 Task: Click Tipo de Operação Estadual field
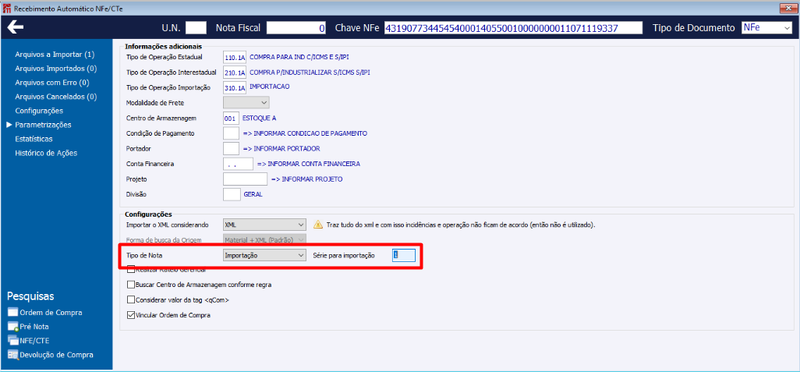pos(235,57)
